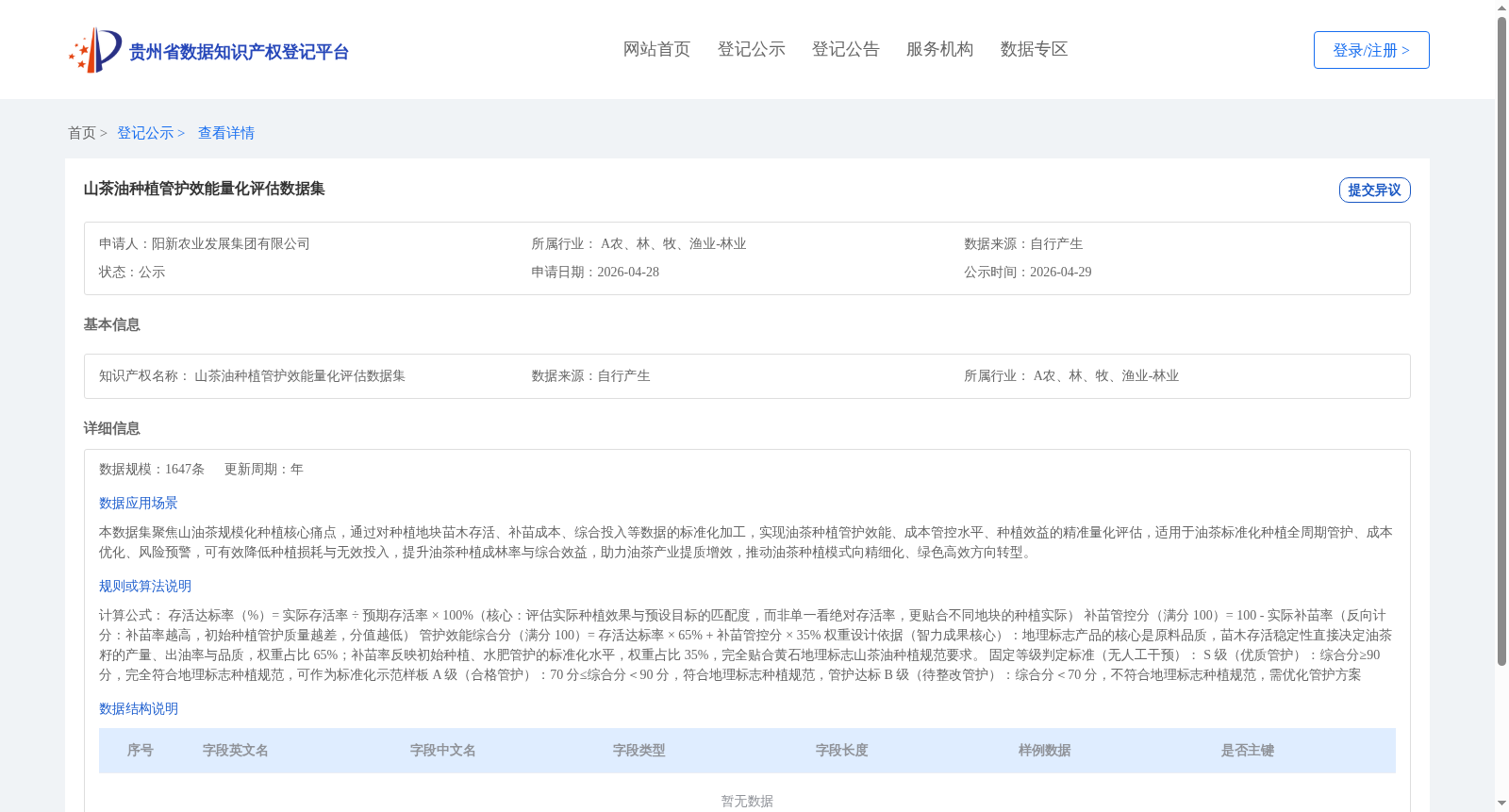Viewport: 1509px width, 812px height.
Task: Click 字段英文名 column header
Action: 236,751
